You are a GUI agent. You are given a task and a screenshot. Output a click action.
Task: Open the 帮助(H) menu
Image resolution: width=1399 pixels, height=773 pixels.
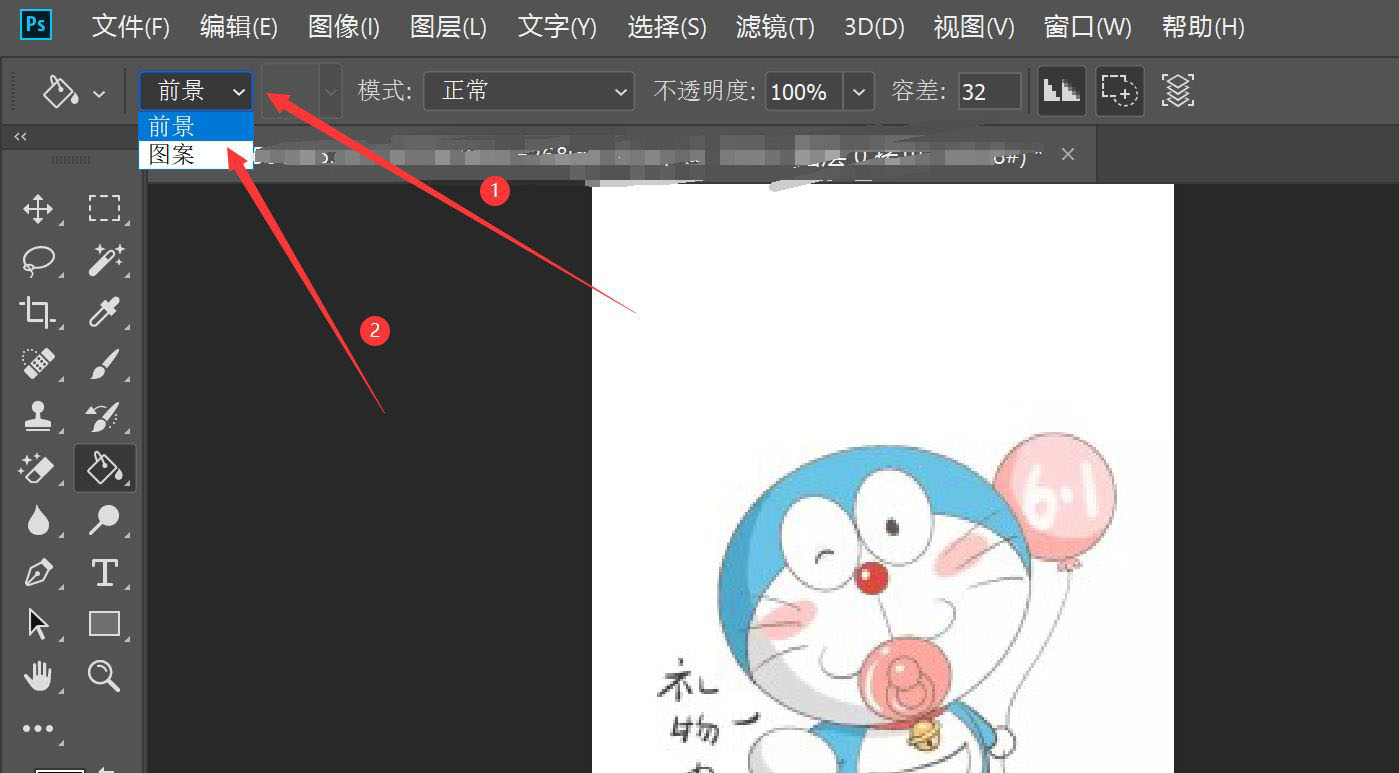pos(1203,26)
